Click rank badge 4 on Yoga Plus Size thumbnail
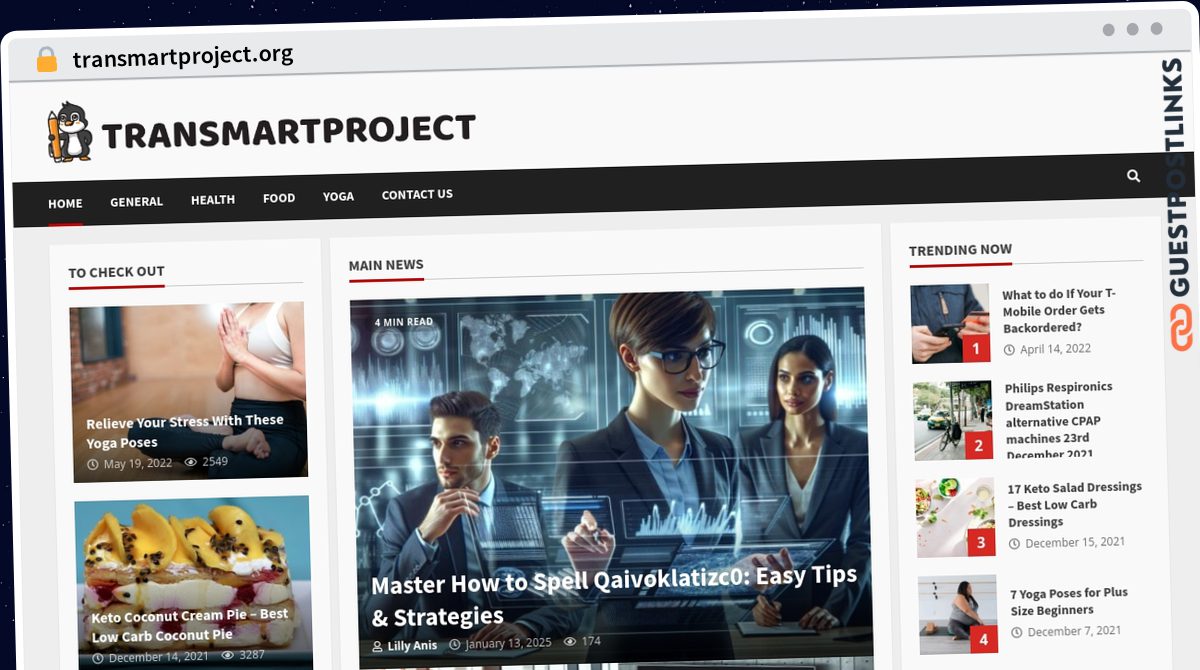Viewport: 1200px width, 670px height. click(x=983, y=640)
